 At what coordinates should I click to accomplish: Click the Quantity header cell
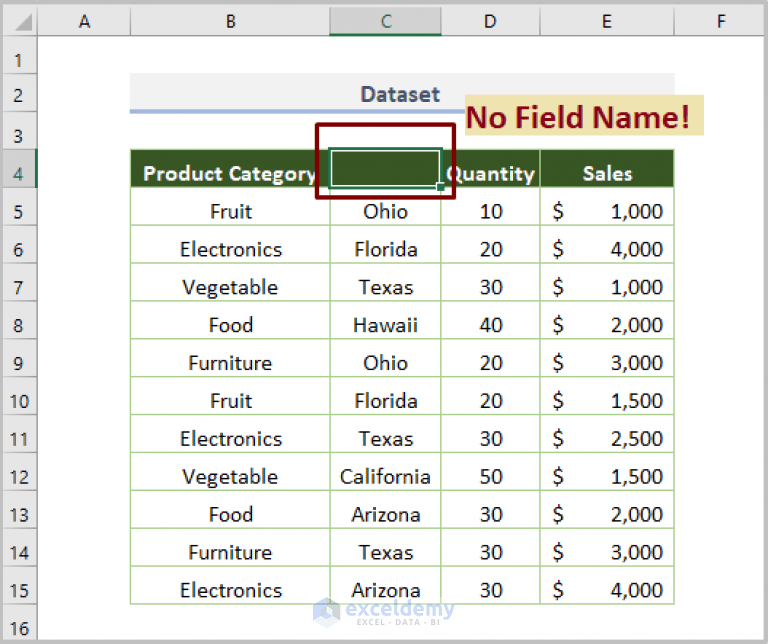490,169
